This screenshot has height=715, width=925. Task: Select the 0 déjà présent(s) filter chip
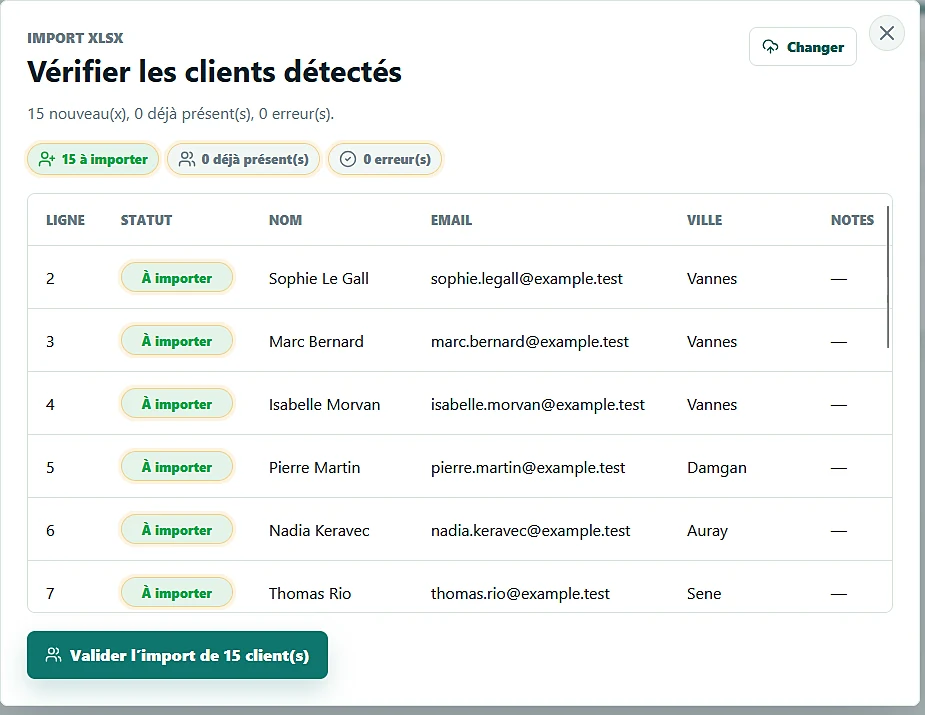tap(243, 159)
